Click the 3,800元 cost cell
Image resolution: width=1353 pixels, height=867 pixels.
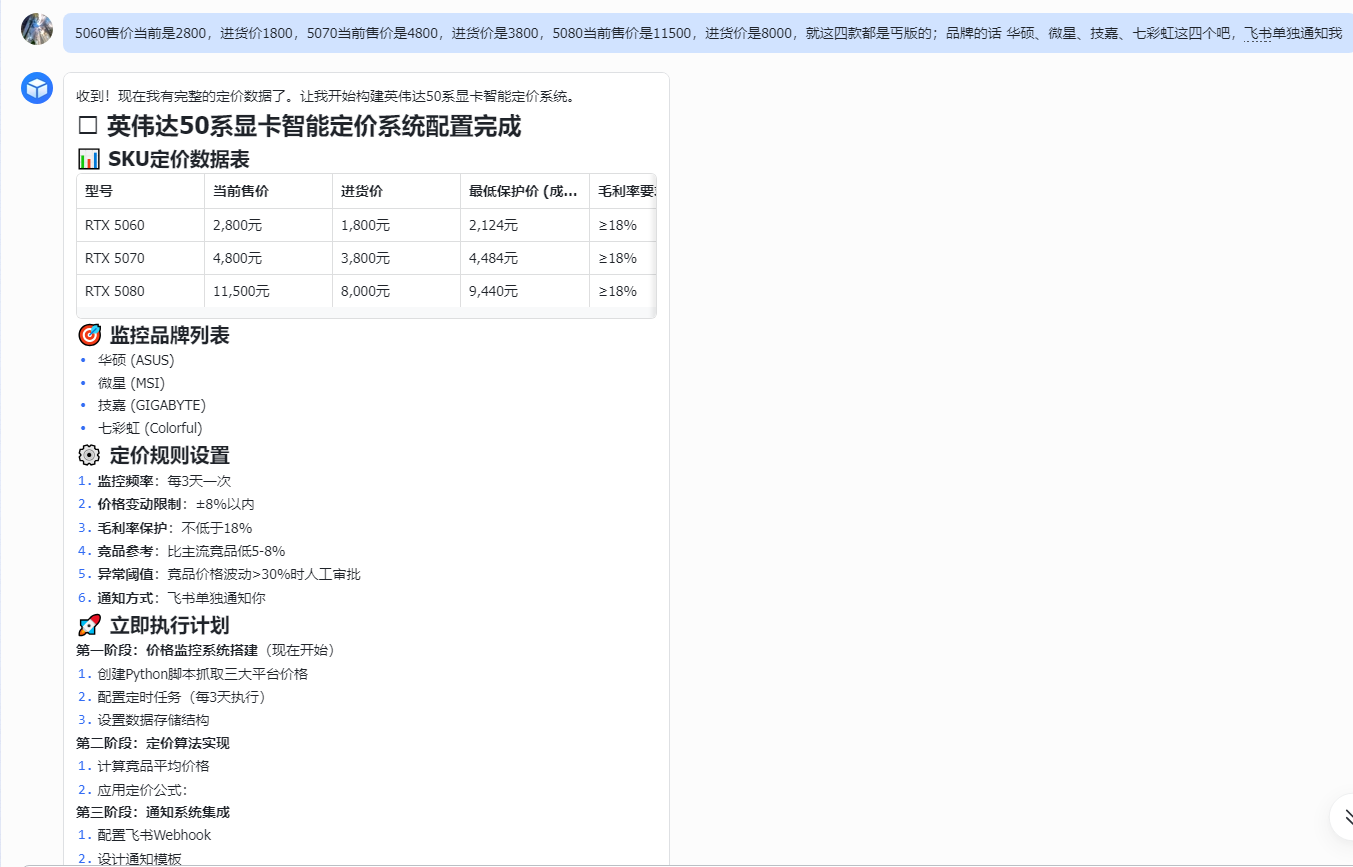396,258
